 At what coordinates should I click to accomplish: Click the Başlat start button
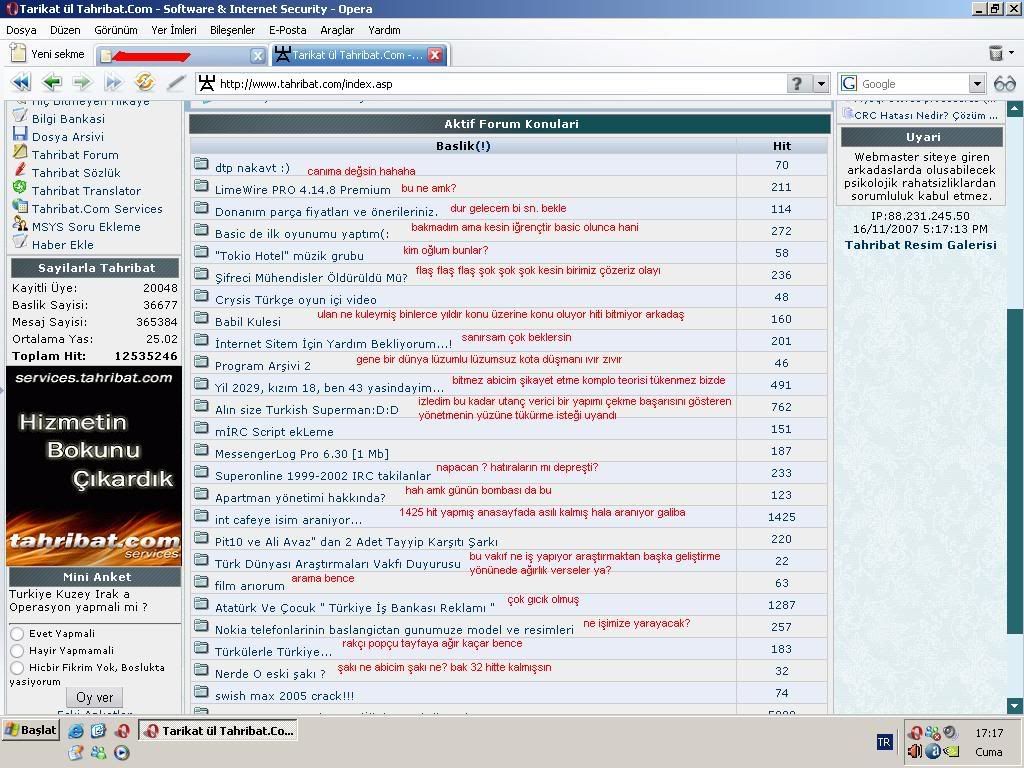click(31, 730)
